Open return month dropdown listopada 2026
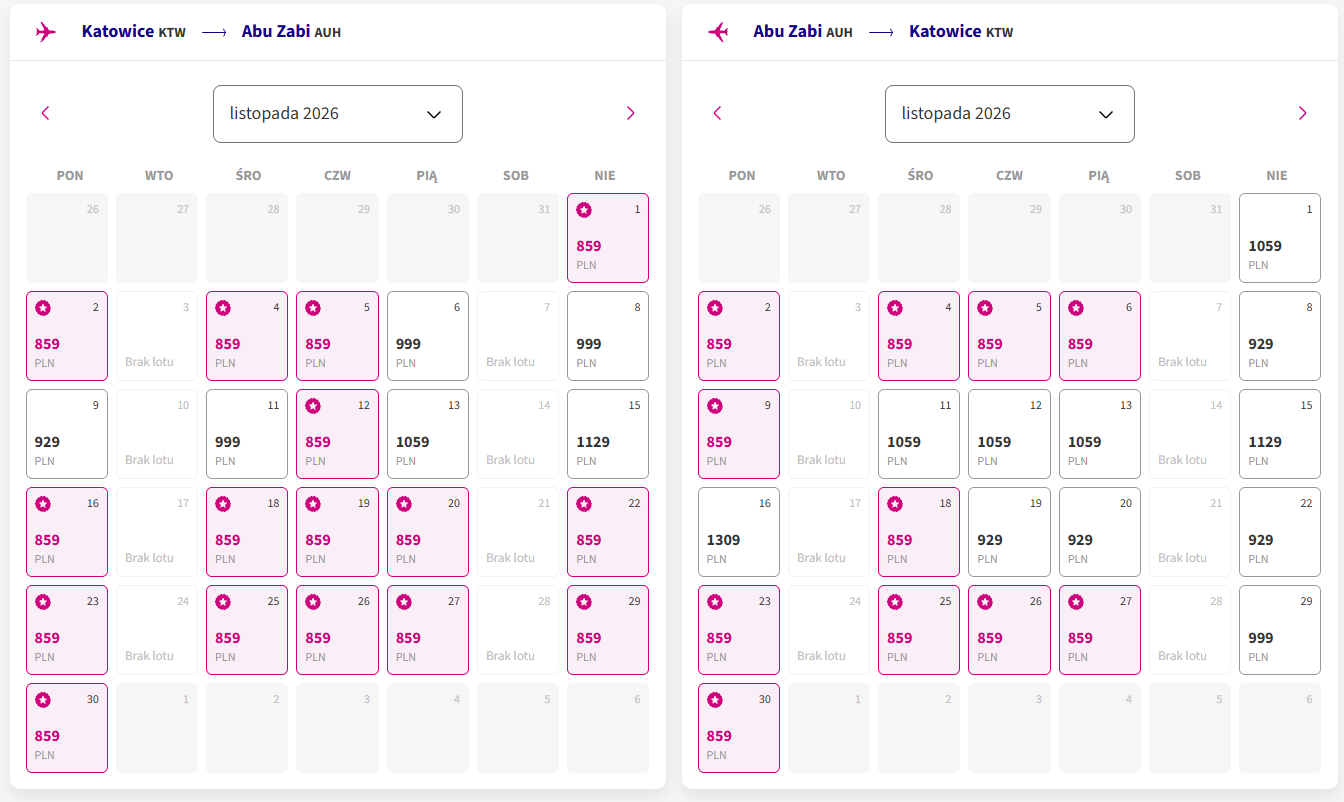This screenshot has height=802, width=1344. pyautogui.click(x=1010, y=114)
